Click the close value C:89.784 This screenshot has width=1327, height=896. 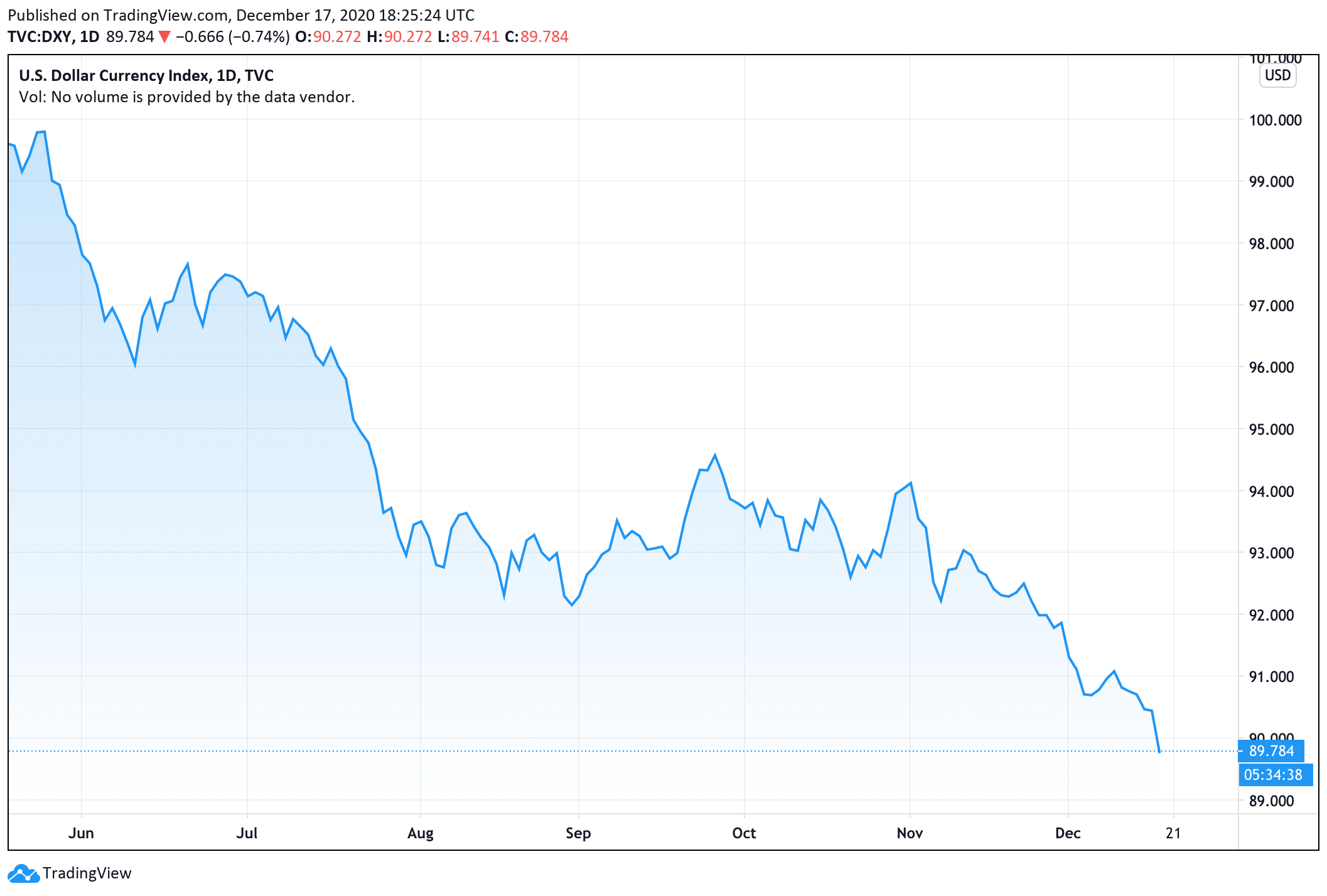537,37
